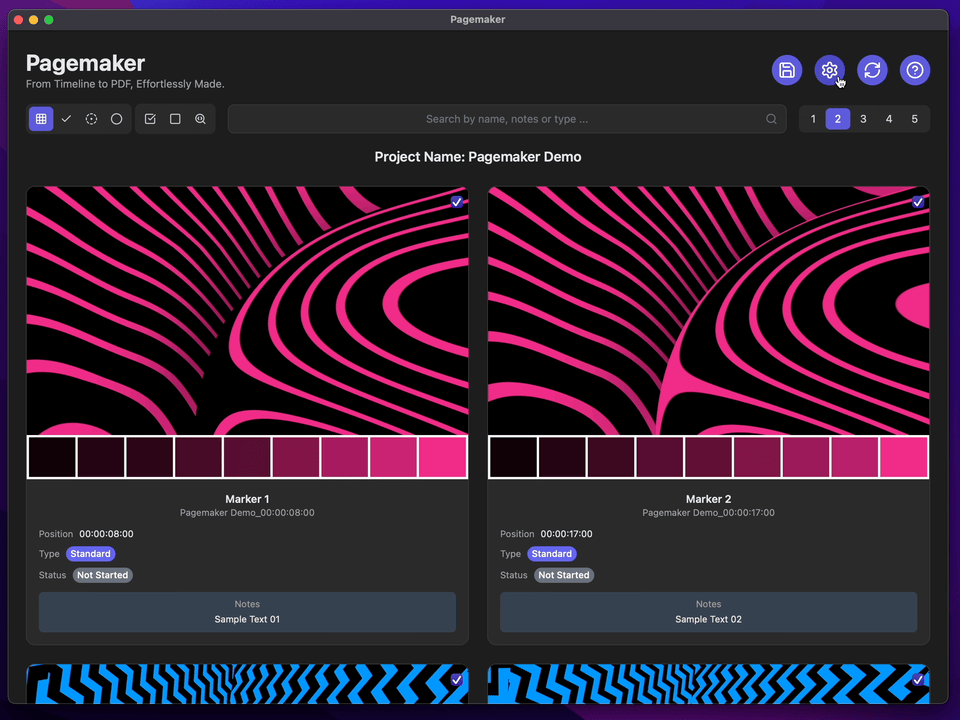Pick Marker 2's brightest pink palette swatch
The image size is (960, 720).
tap(904, 457)
